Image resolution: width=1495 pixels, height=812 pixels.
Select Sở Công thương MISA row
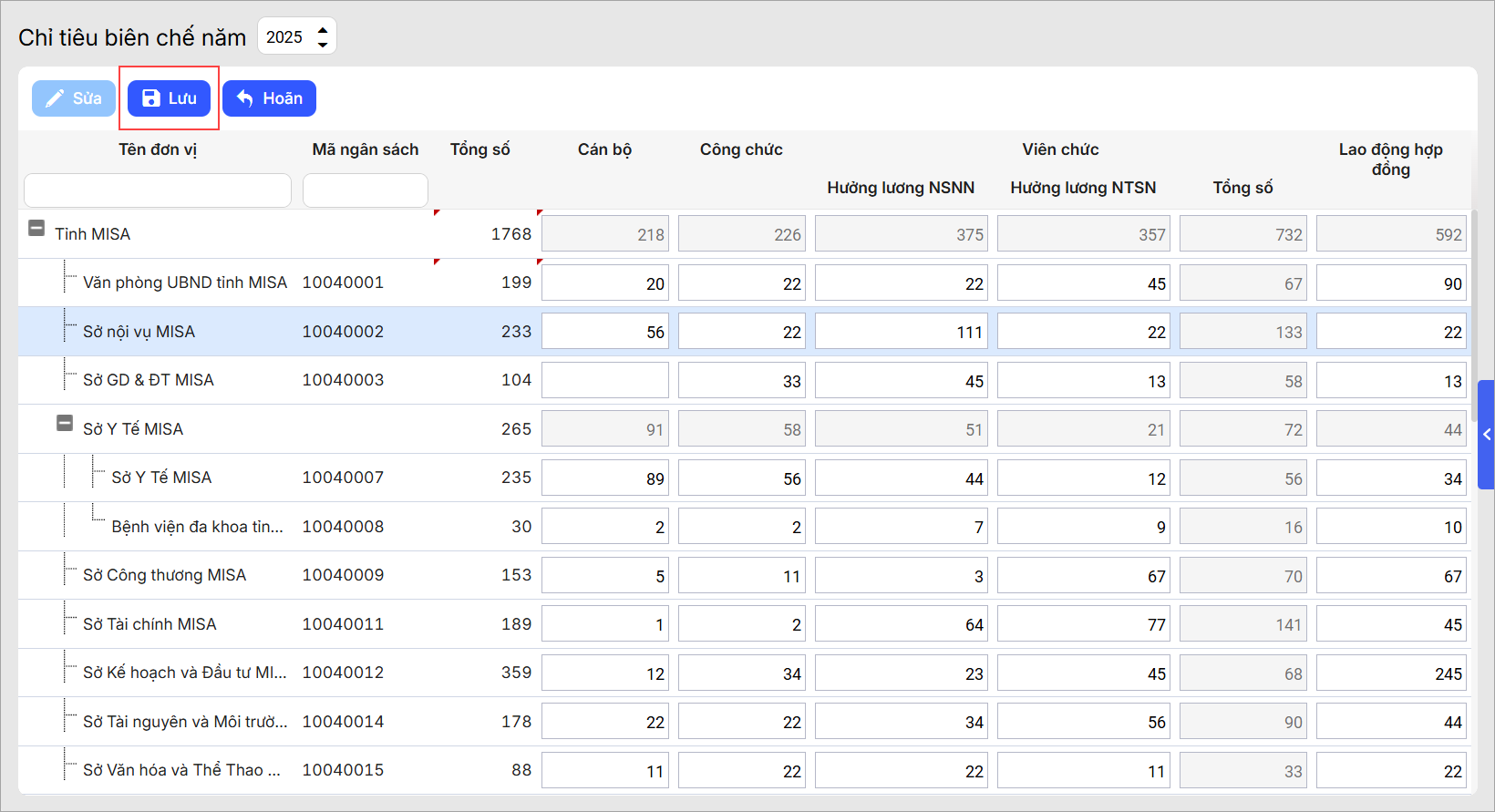(x=164, y=575)
